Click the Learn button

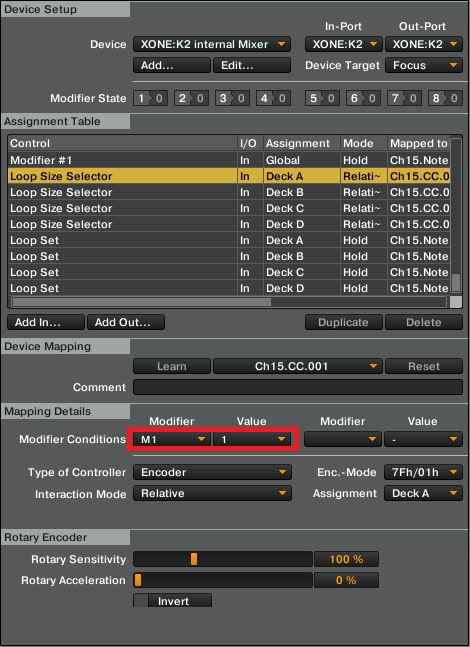[172, 366]
